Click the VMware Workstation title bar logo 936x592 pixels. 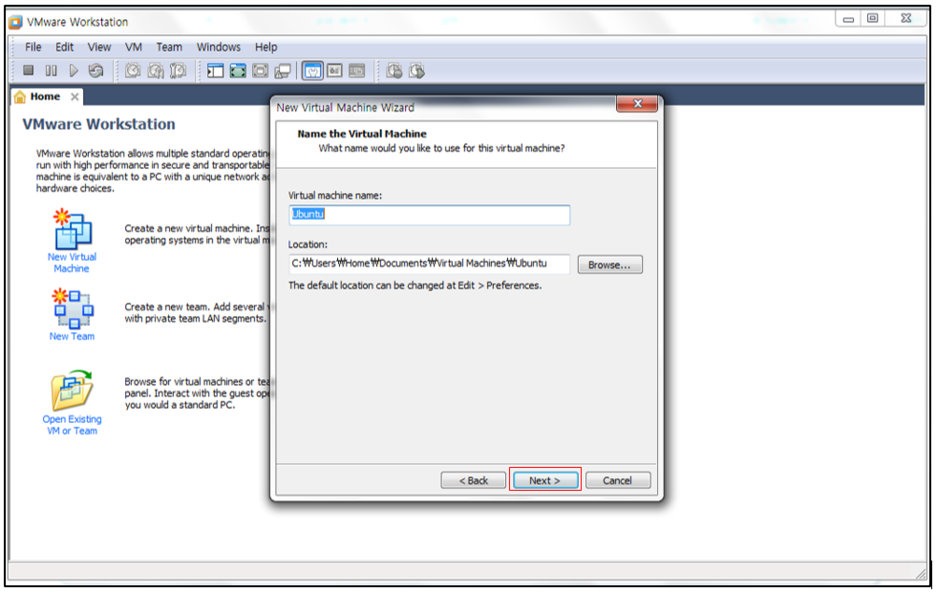(16, 23)
